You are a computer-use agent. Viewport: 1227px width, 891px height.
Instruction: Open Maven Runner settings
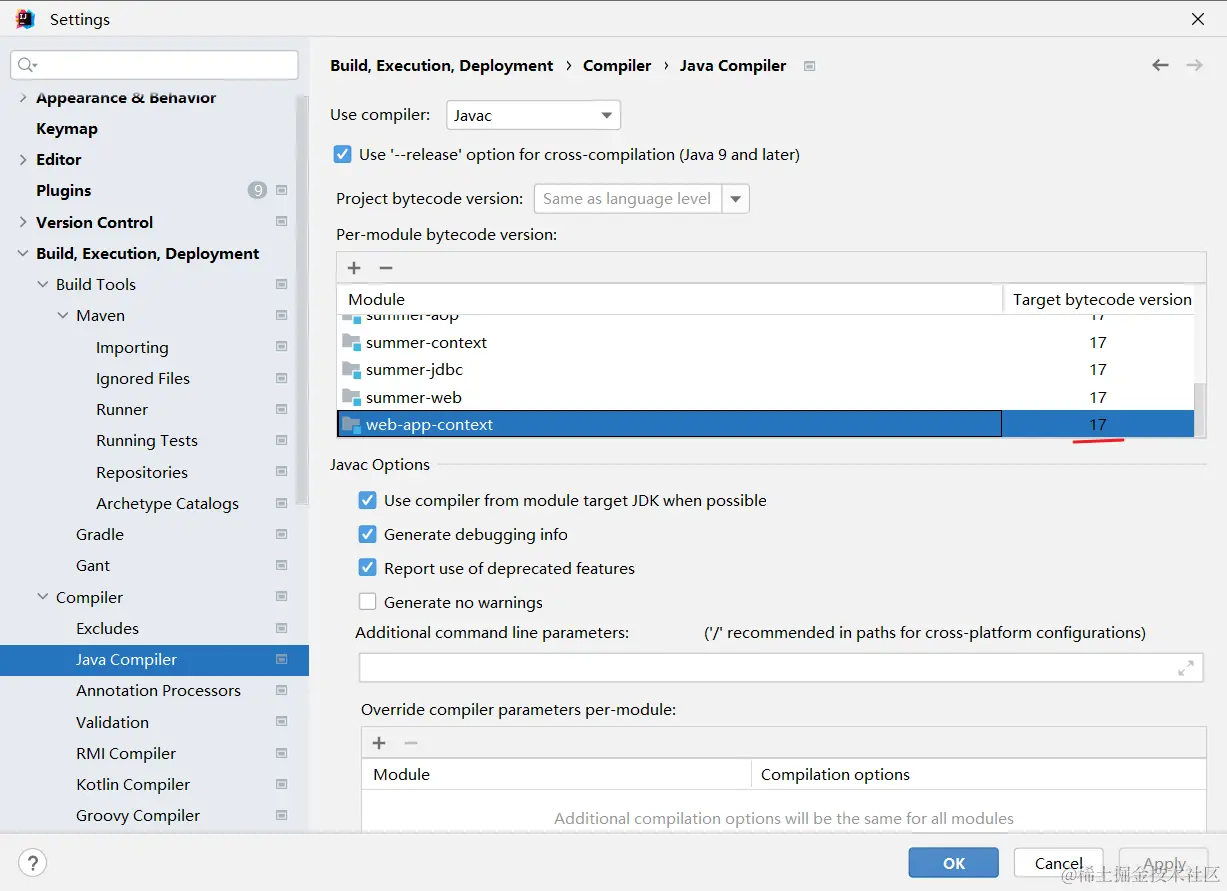point(122,409)
